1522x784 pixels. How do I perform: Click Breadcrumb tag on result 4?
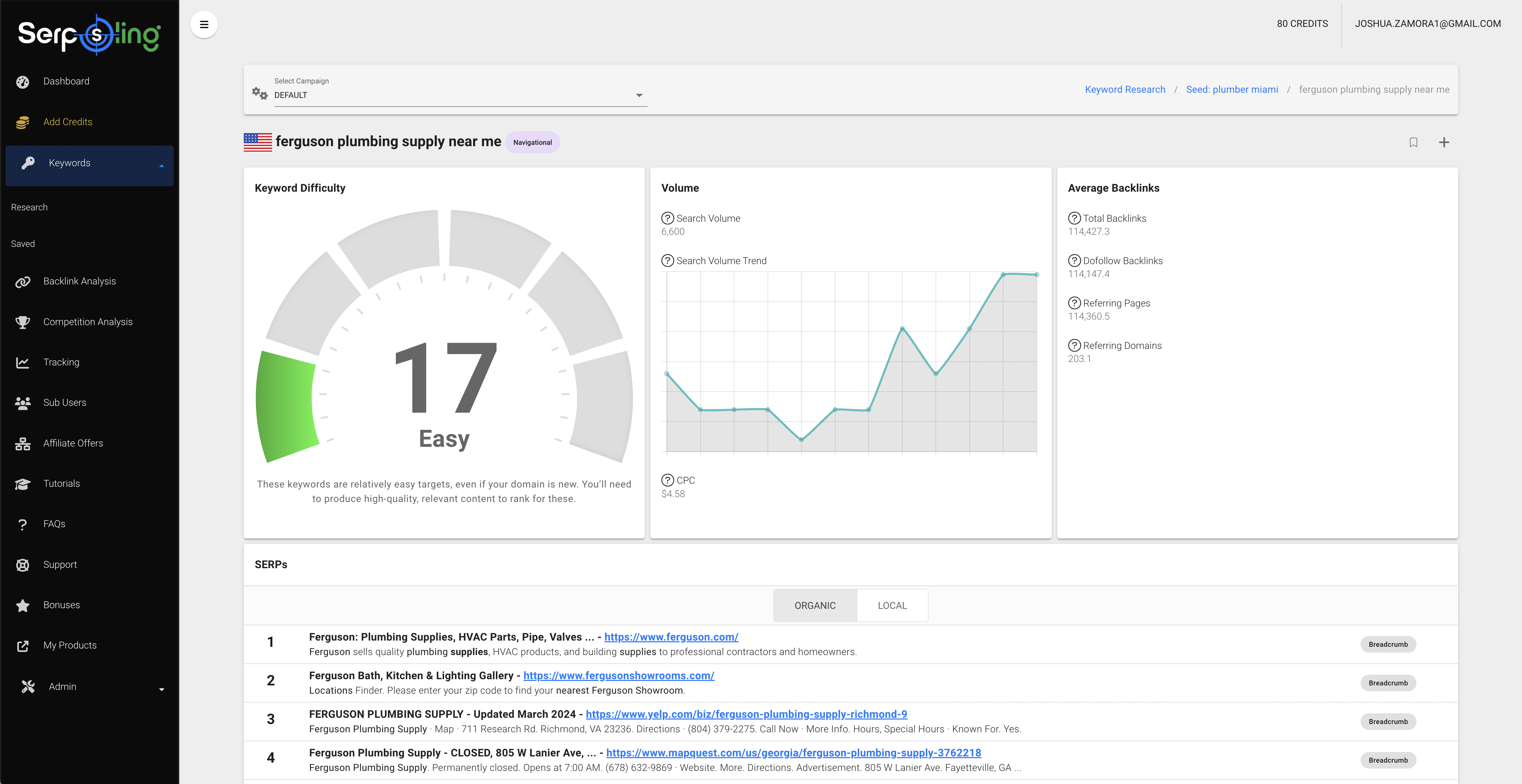click(1388, 760)
